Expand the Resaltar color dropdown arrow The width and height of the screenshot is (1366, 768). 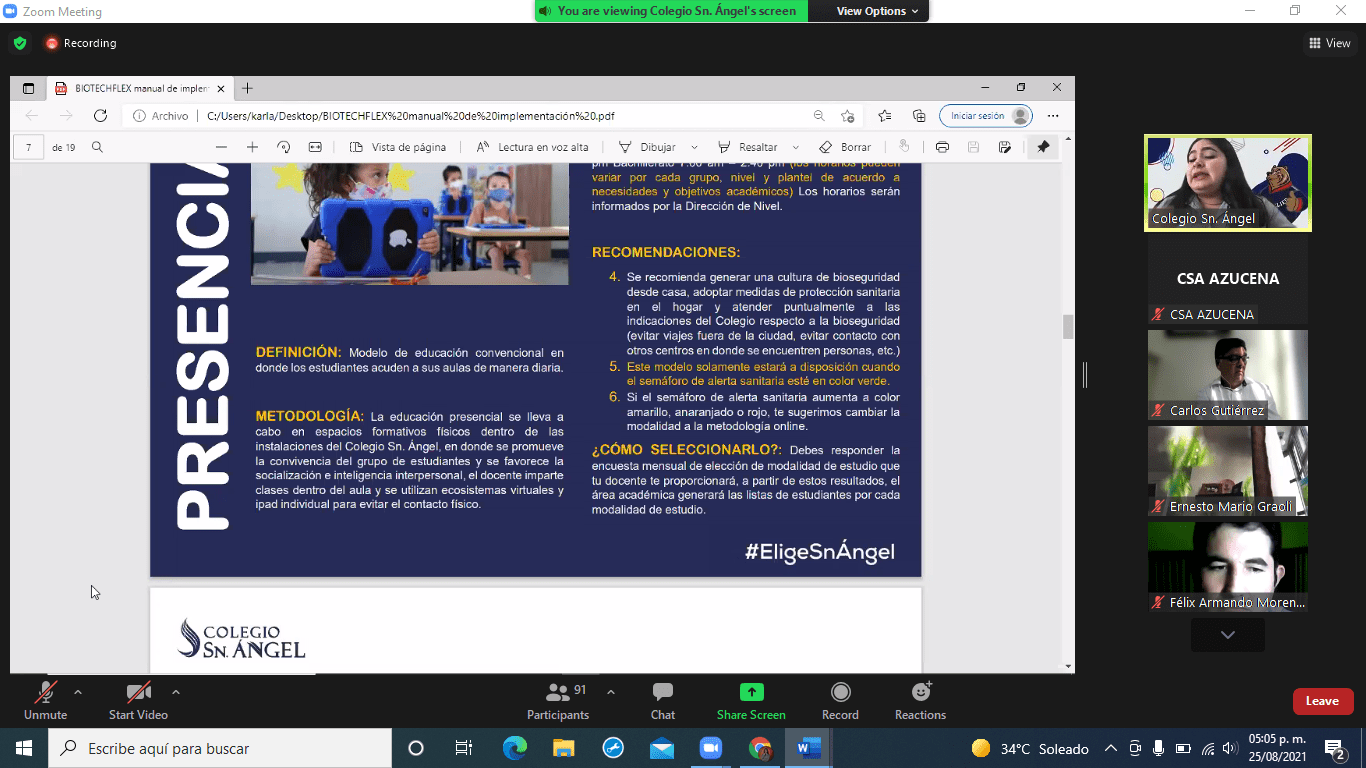(x=795, y=147)
